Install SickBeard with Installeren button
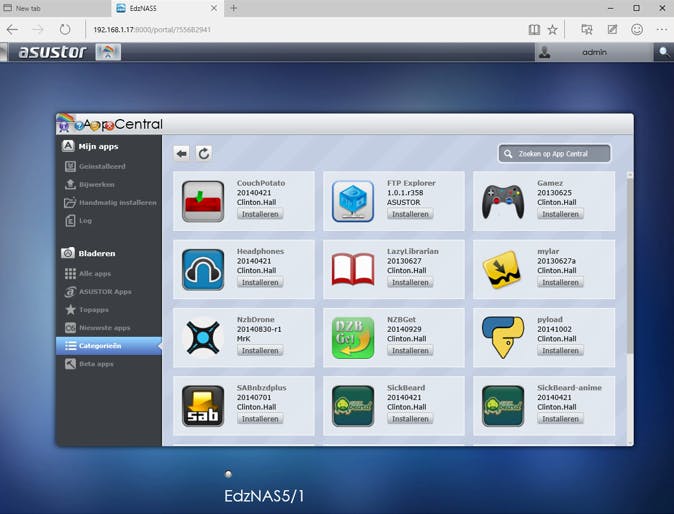674x514 pixels. 410,419
